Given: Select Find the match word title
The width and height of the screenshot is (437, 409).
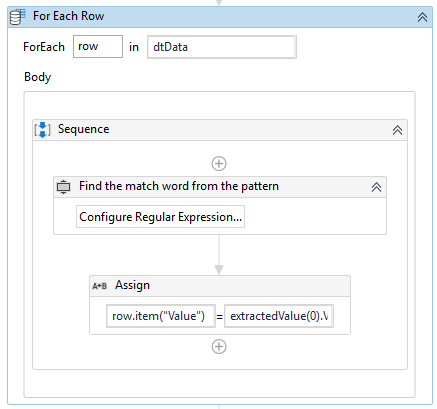Looking at the screenshot, I should 179,186.
